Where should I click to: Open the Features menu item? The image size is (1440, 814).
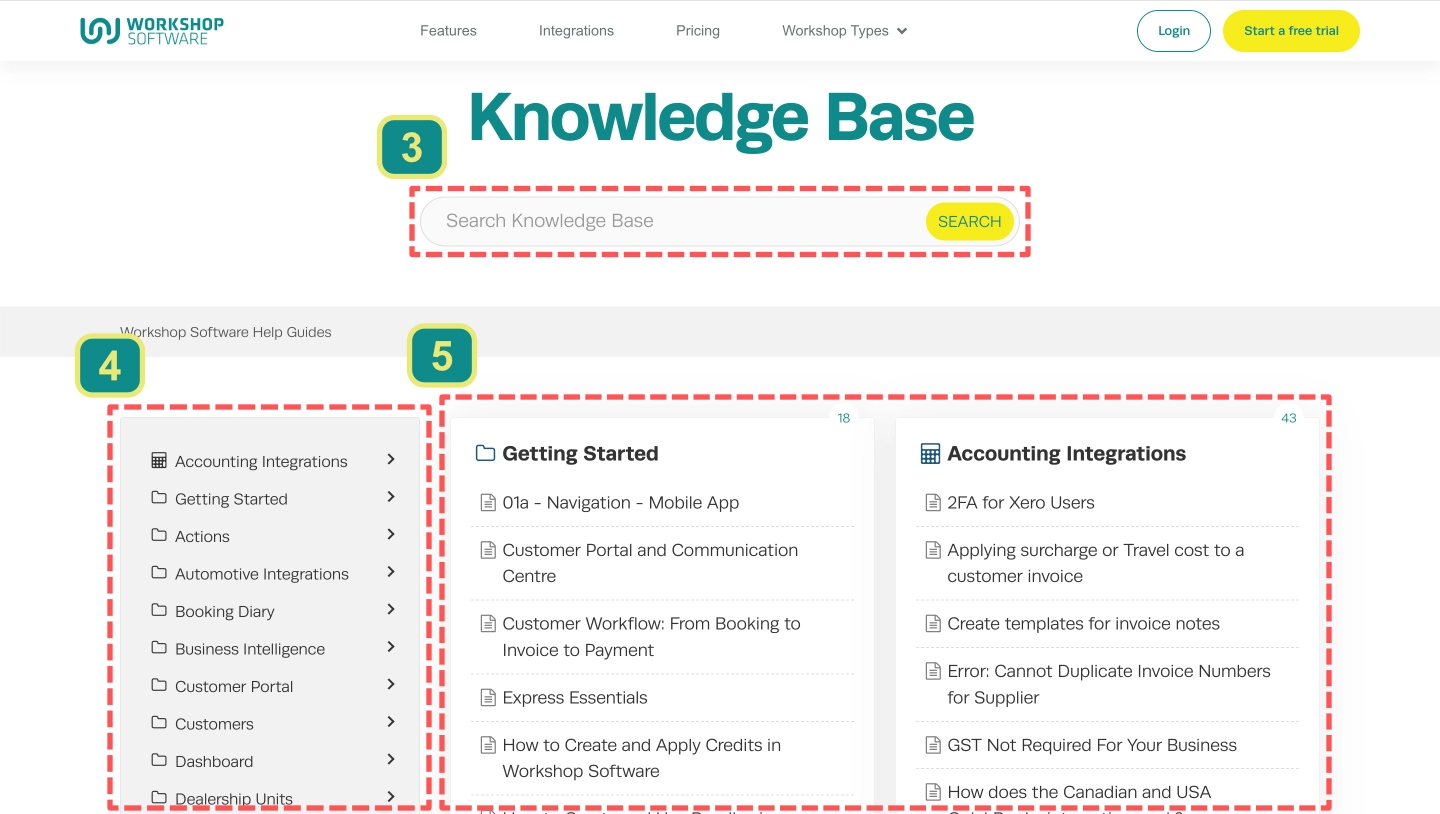pos(448,30)
